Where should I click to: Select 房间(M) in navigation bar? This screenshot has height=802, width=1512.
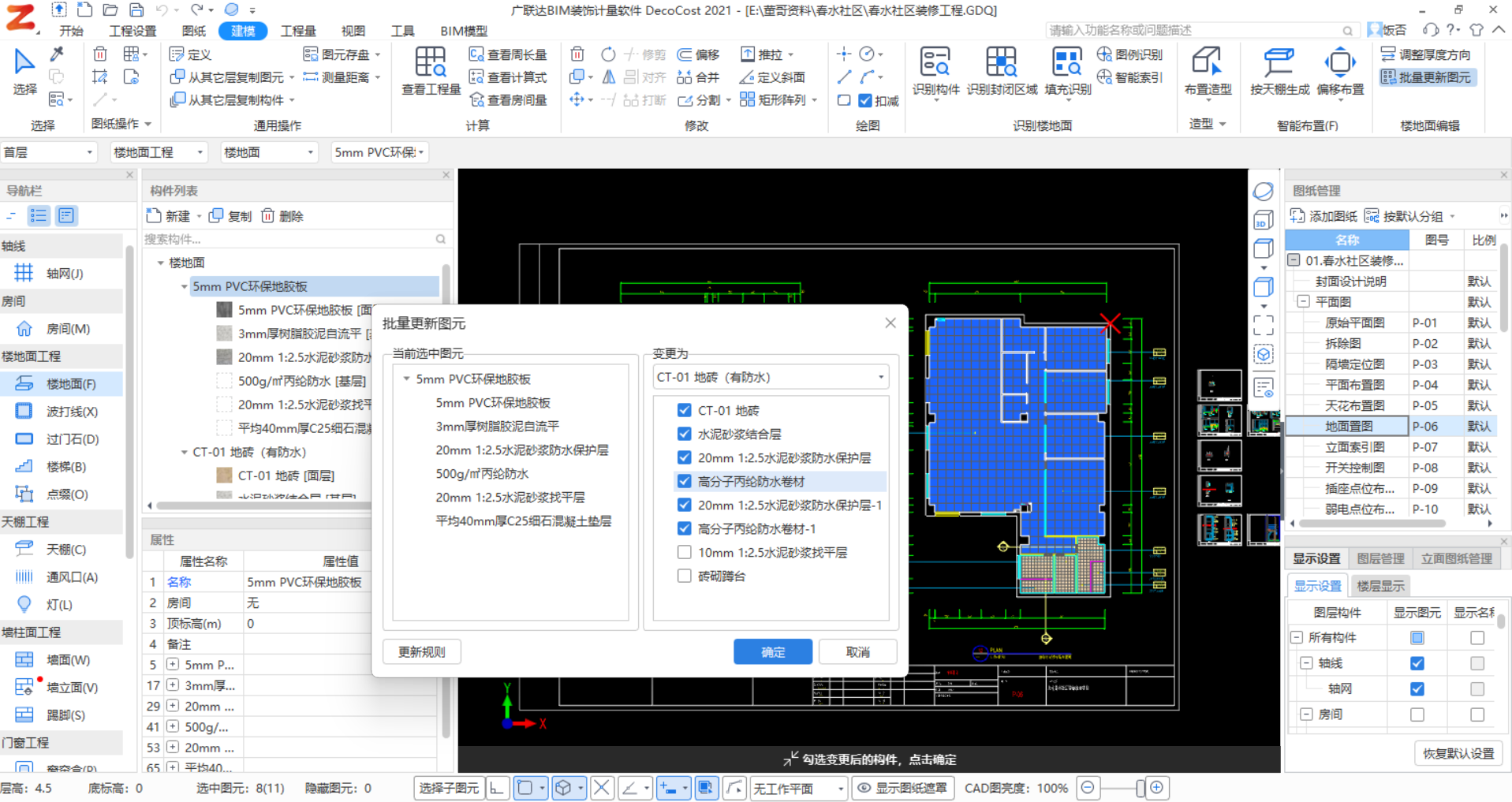click(62, 329)
